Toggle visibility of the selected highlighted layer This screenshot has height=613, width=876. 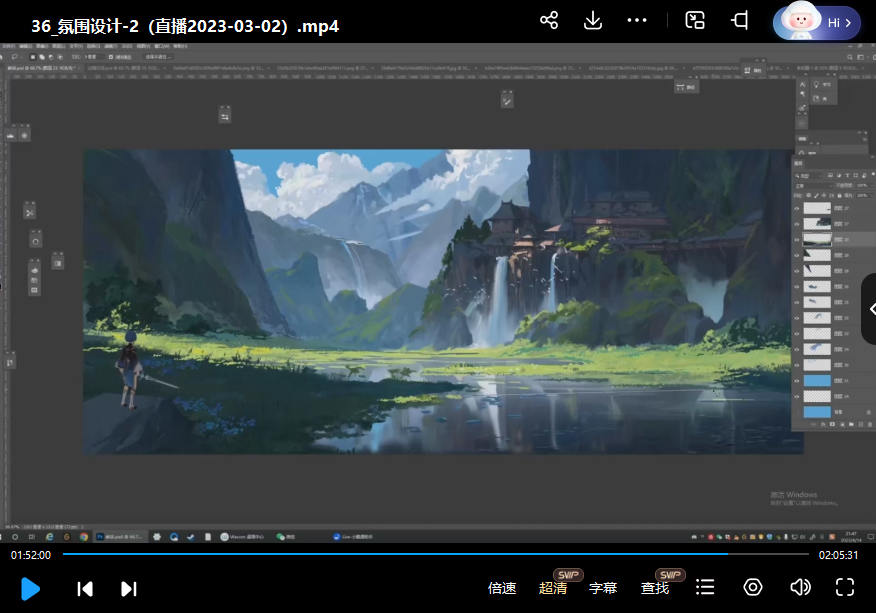coord(797,239)
